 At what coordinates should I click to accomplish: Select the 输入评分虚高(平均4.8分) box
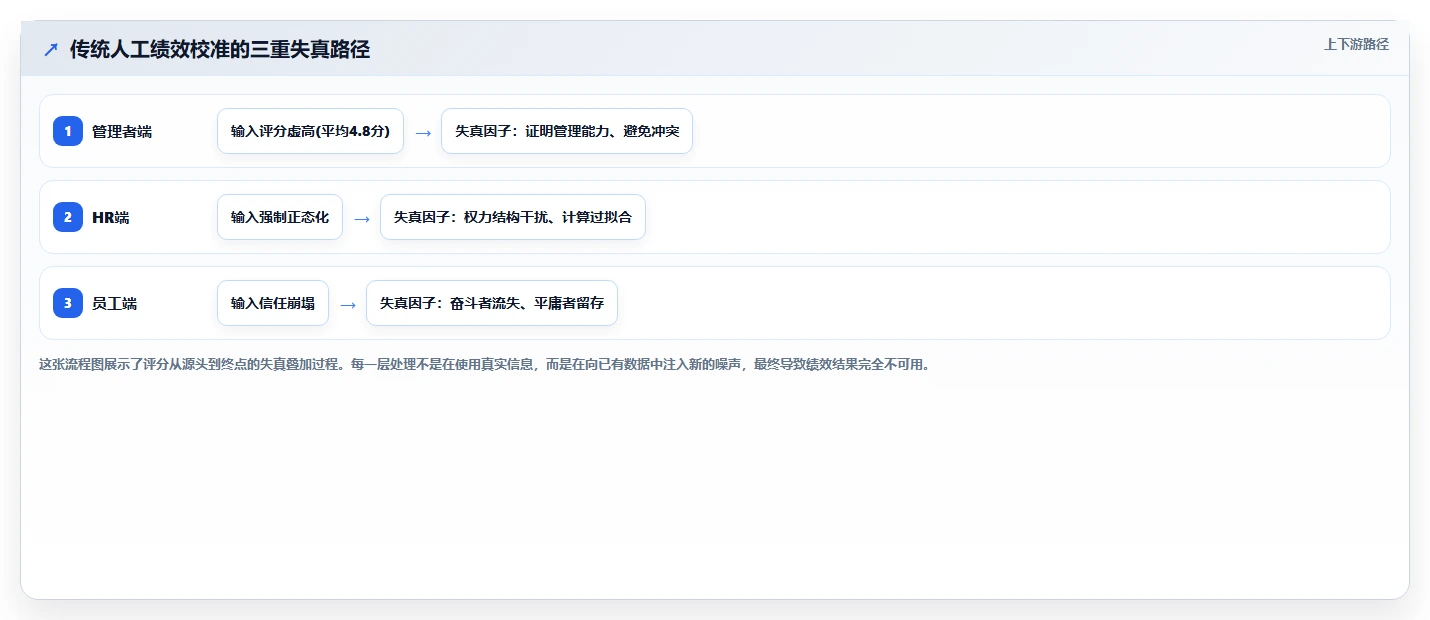coord(310,131)
